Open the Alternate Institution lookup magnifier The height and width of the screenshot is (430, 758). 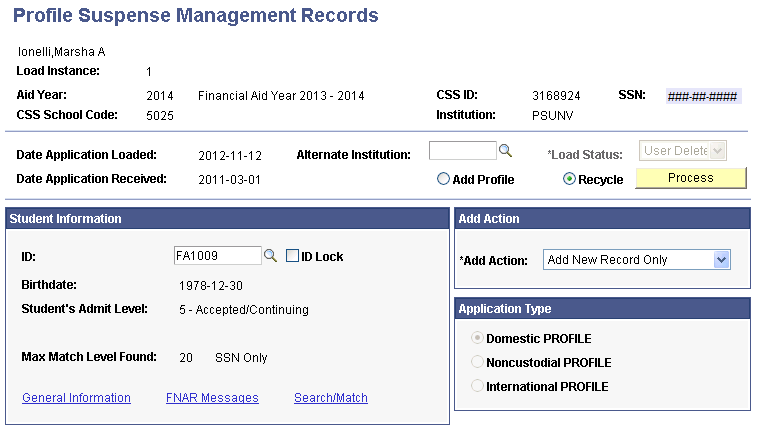(505, 150)
